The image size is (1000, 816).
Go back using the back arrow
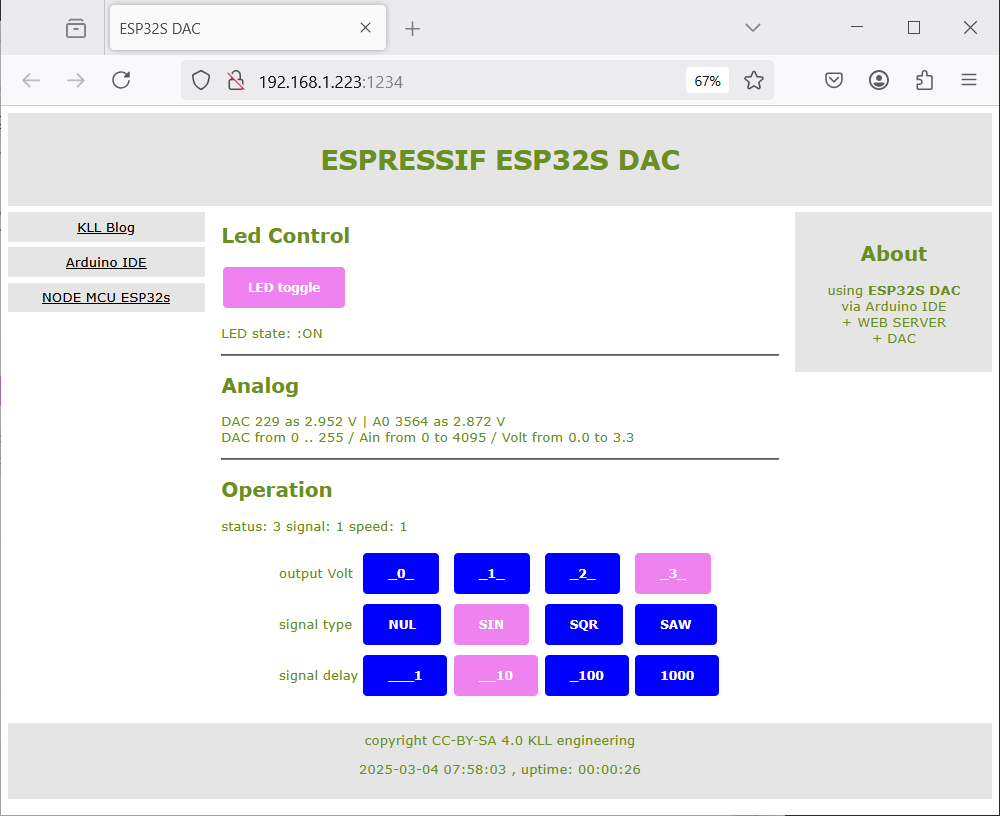31,80
